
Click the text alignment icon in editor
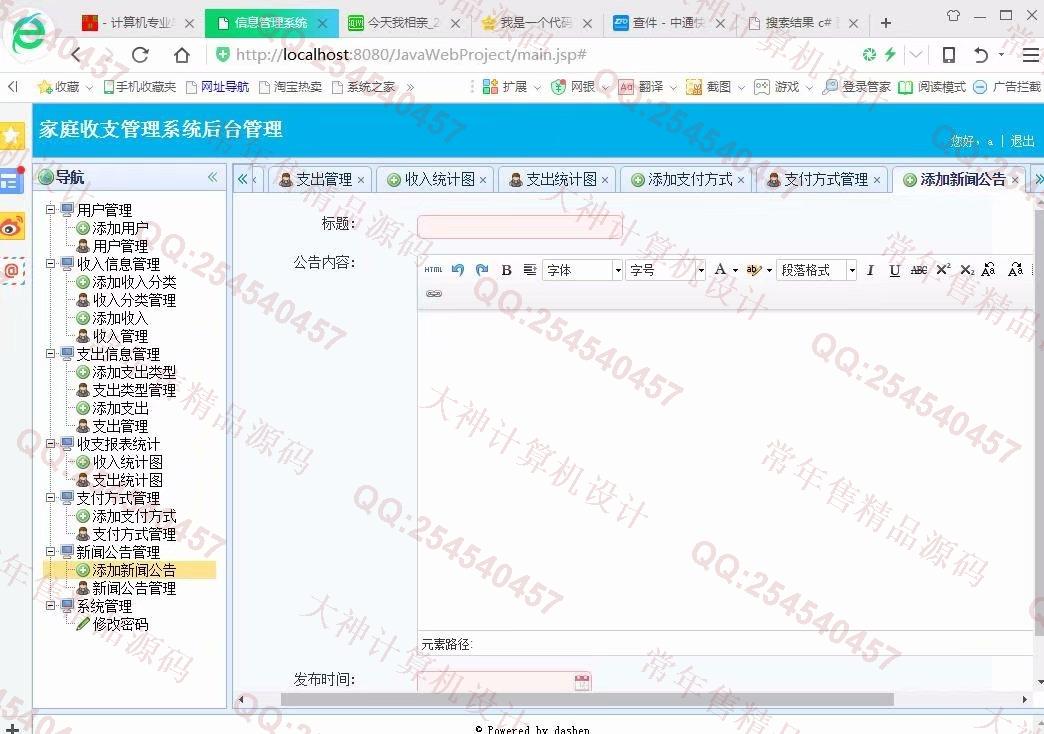click(x=529, y=270)
